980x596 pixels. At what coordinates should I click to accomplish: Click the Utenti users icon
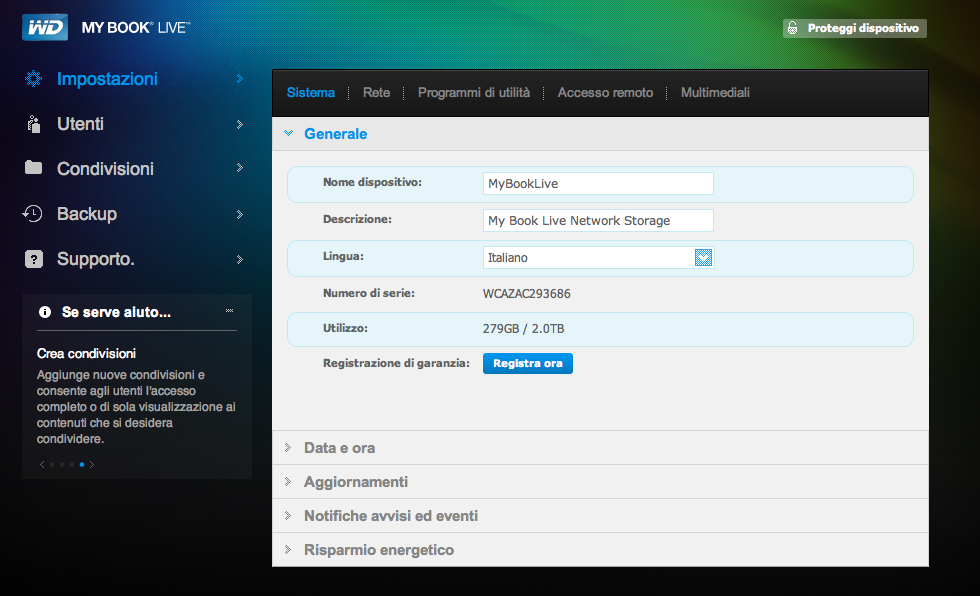[x=33, y=124]
